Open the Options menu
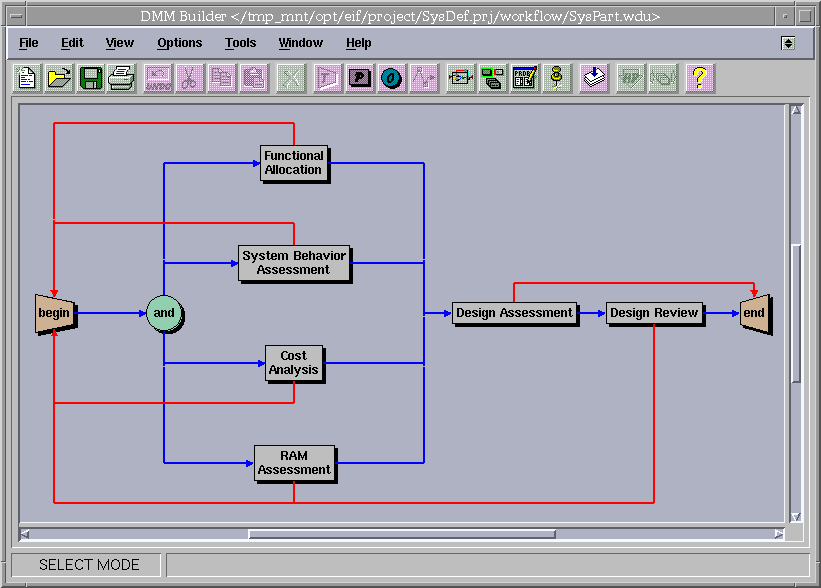This screenshot has width=821, height=588. click(179, 43)
